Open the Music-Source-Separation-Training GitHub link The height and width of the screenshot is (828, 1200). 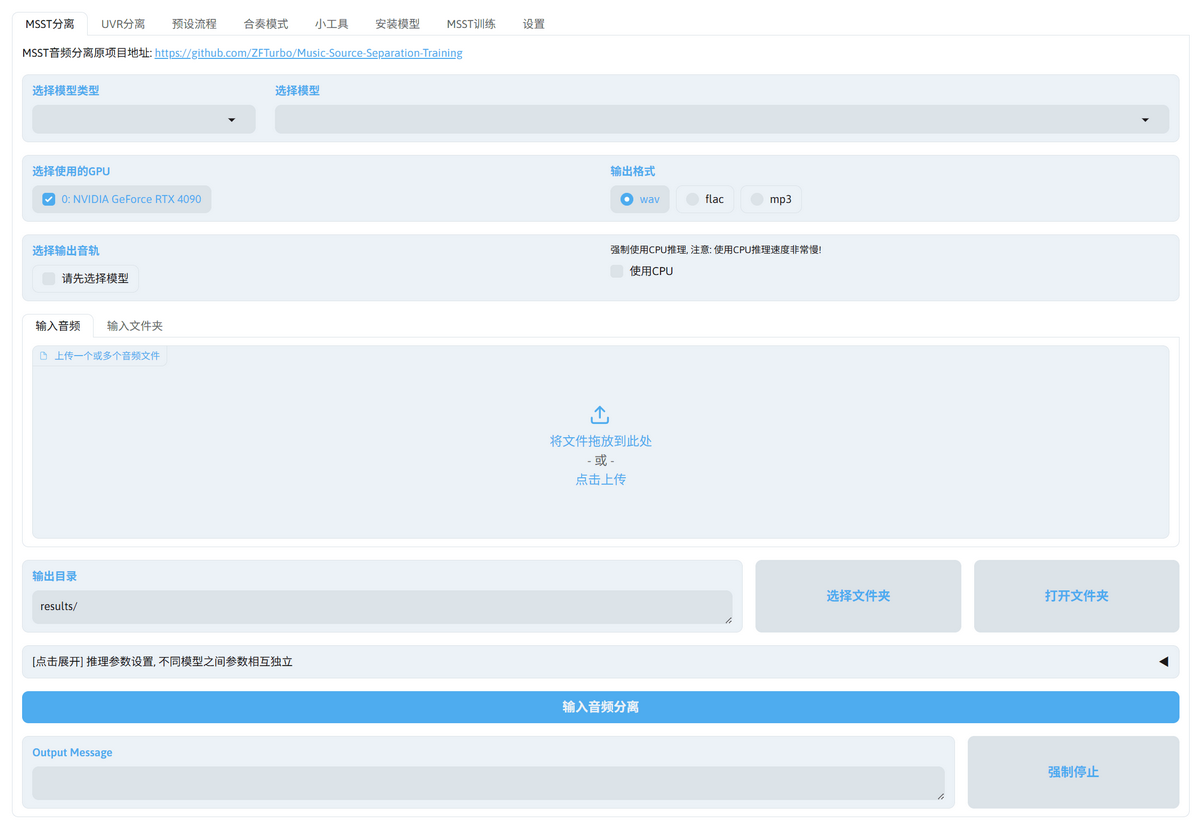point(308,53)
